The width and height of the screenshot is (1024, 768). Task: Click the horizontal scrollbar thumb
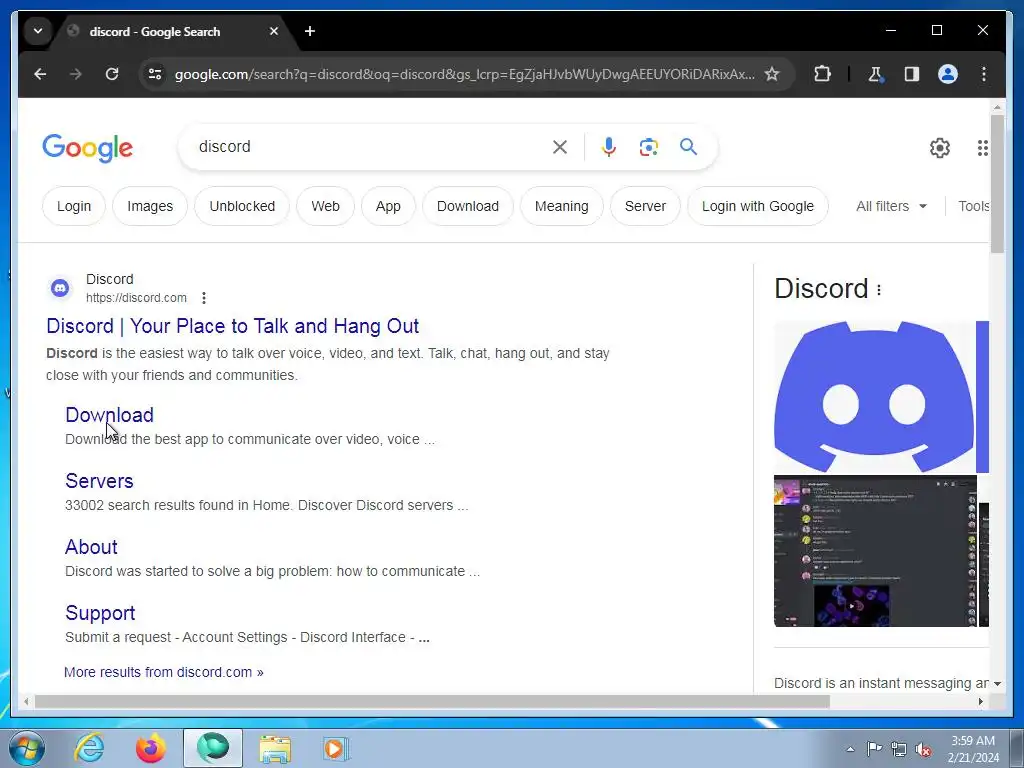point(432,701)
